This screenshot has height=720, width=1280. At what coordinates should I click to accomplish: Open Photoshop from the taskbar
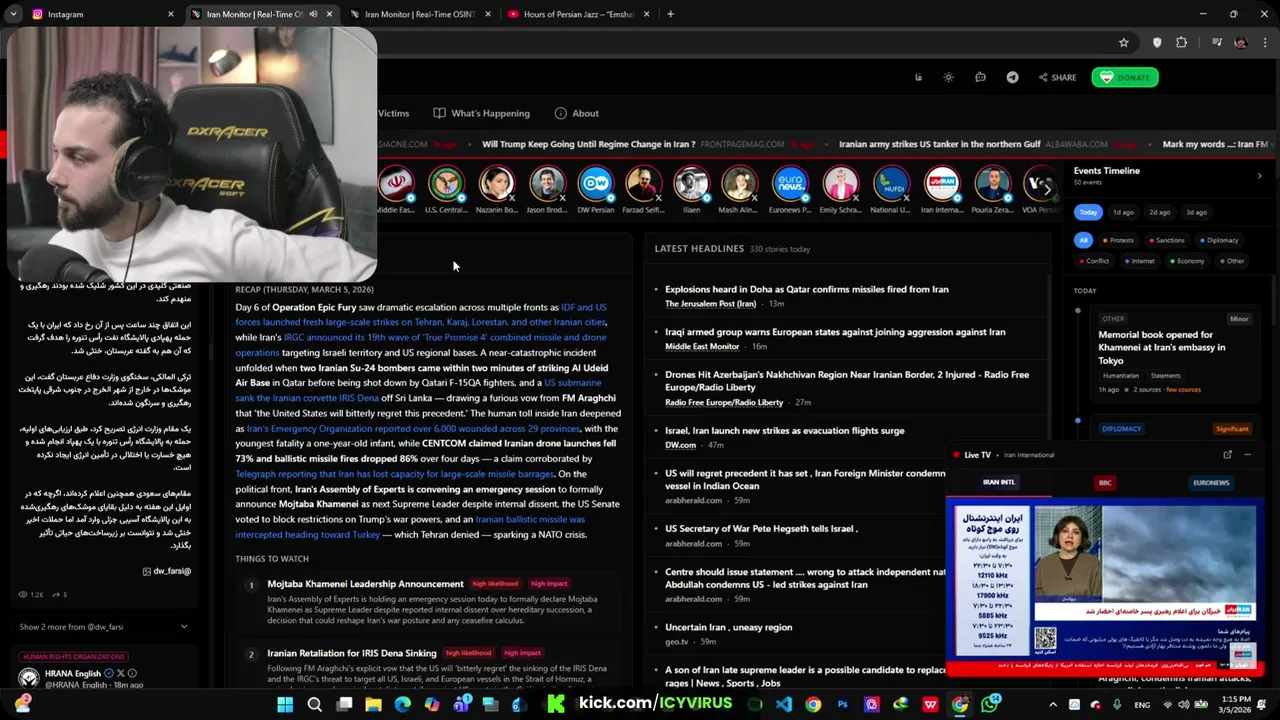(x=843, y=704)
